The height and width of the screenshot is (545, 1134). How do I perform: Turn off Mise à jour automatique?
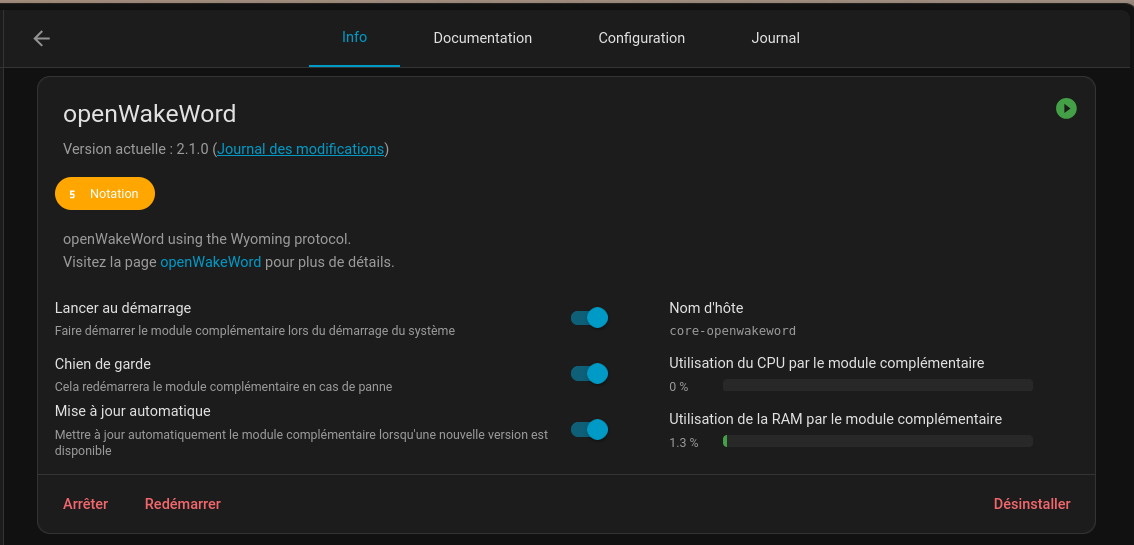click(x=589, y=429)
